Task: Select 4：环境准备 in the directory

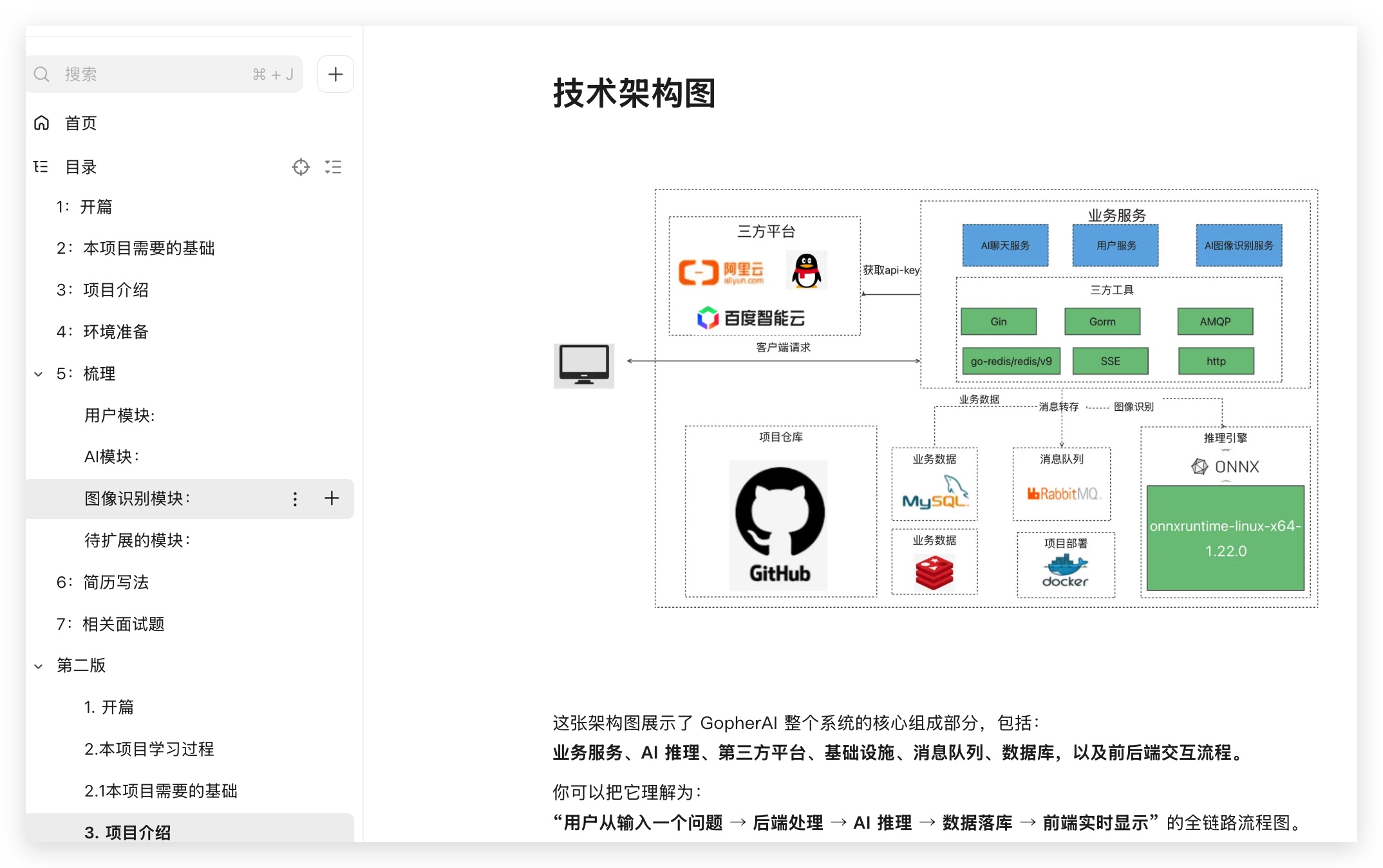Action: point(103,332)
